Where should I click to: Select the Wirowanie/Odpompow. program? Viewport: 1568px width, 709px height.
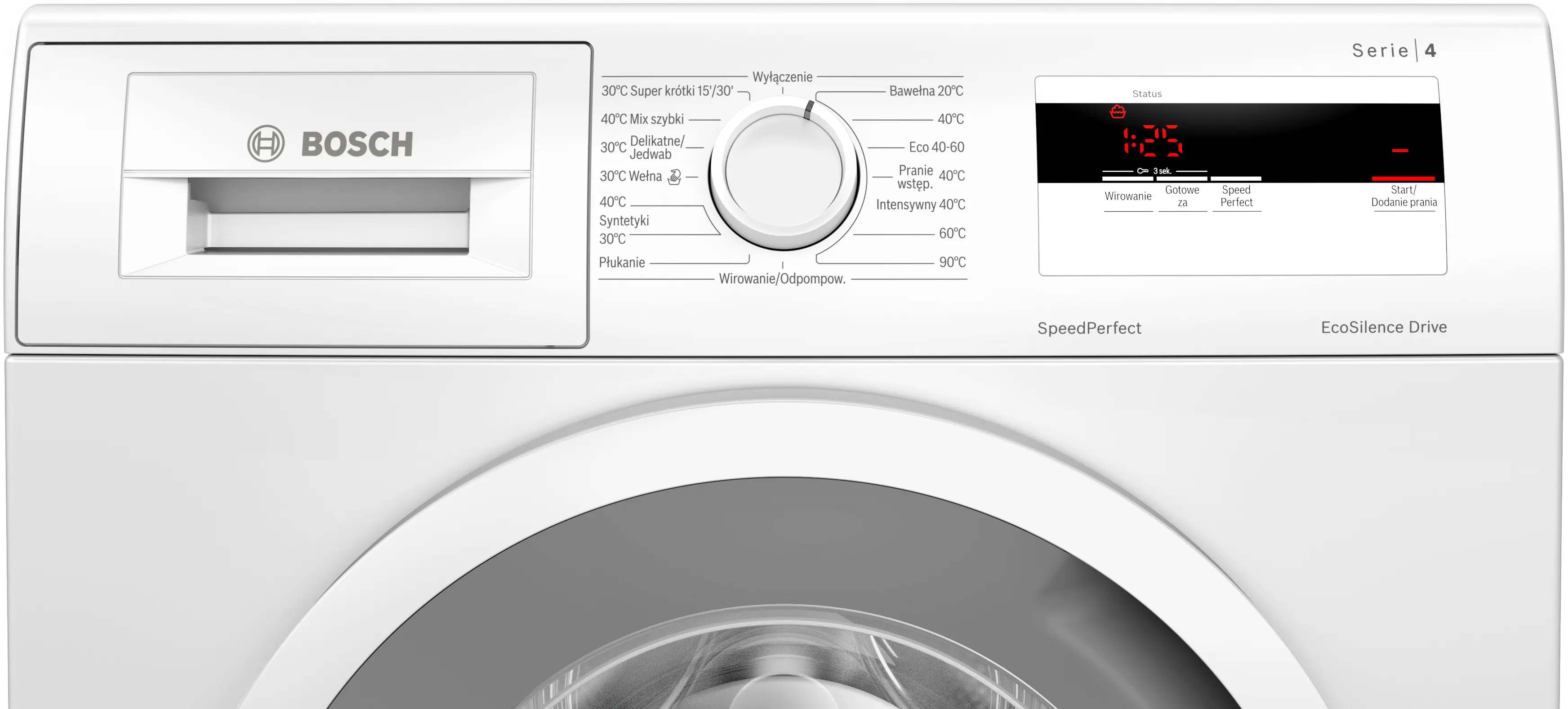[782, 279]
